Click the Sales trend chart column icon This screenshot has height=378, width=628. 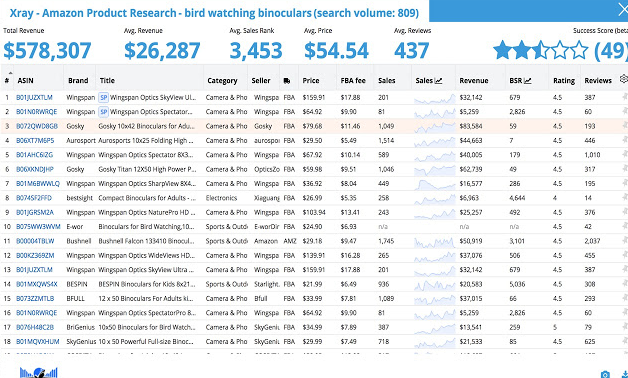[x=439, y=81]
